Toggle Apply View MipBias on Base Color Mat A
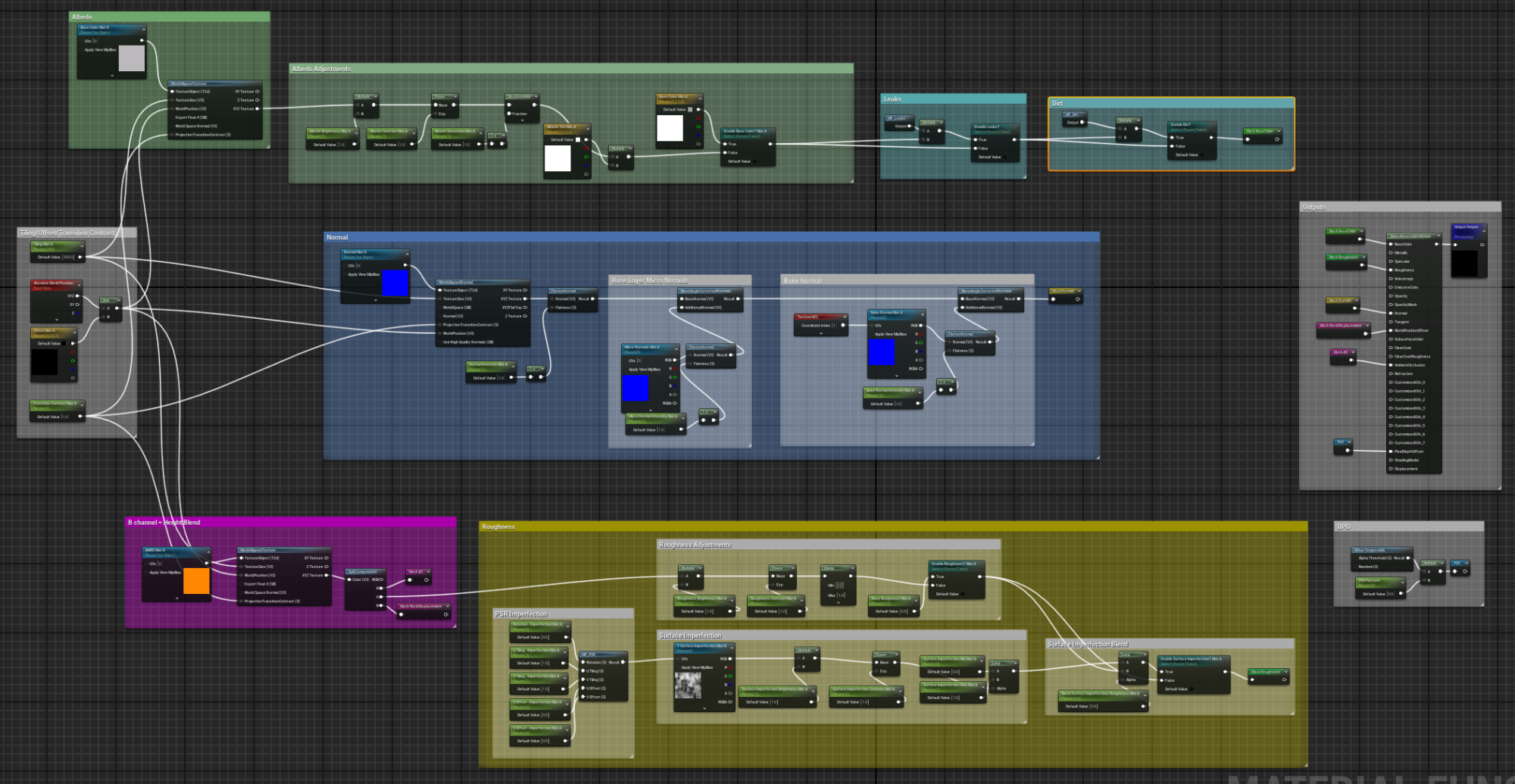The height and width of the screenshot is (784, 1515). 81,50
